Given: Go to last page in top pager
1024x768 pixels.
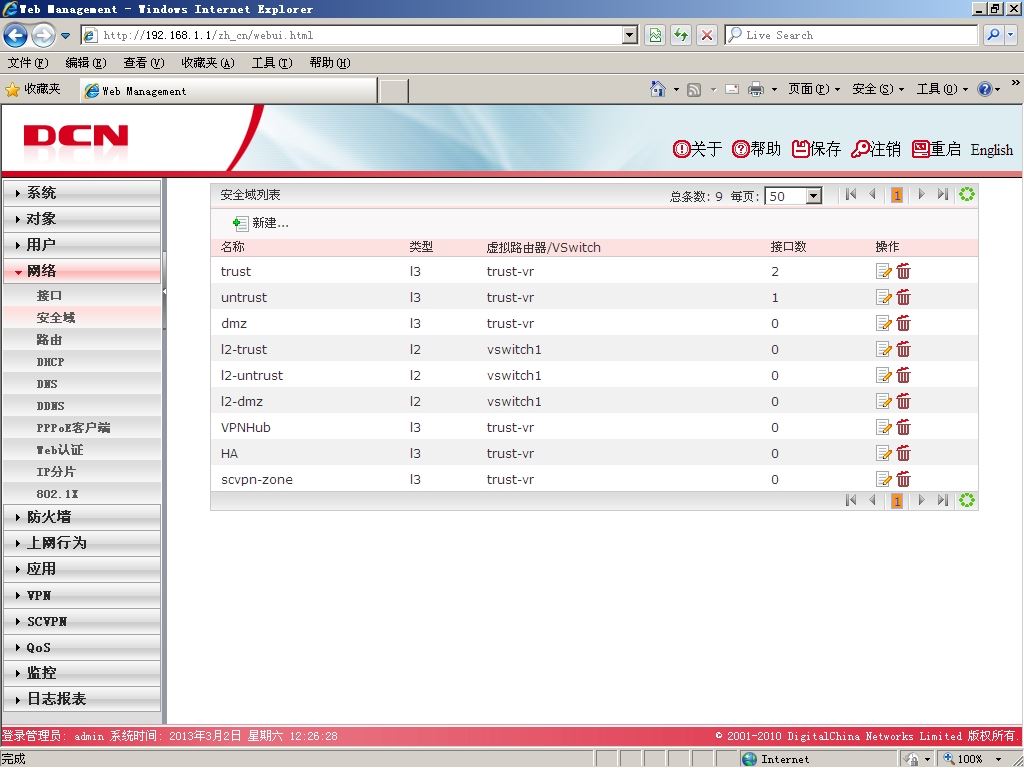Looking at the screenshot, I should pos(942,194).
